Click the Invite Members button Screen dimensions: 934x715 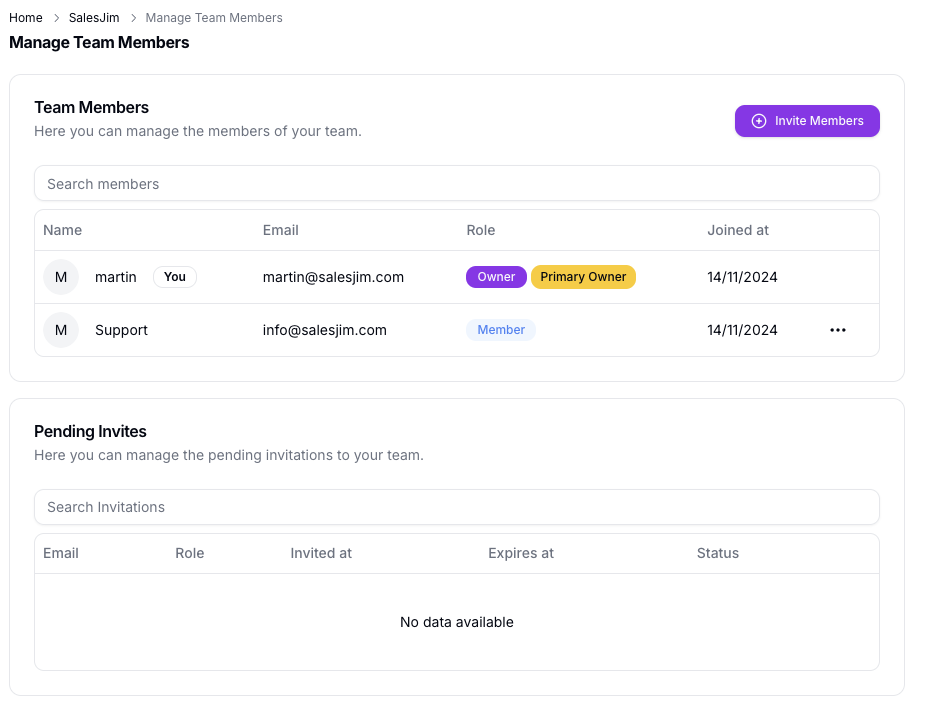pyautogui.click(x=806, y=121)
